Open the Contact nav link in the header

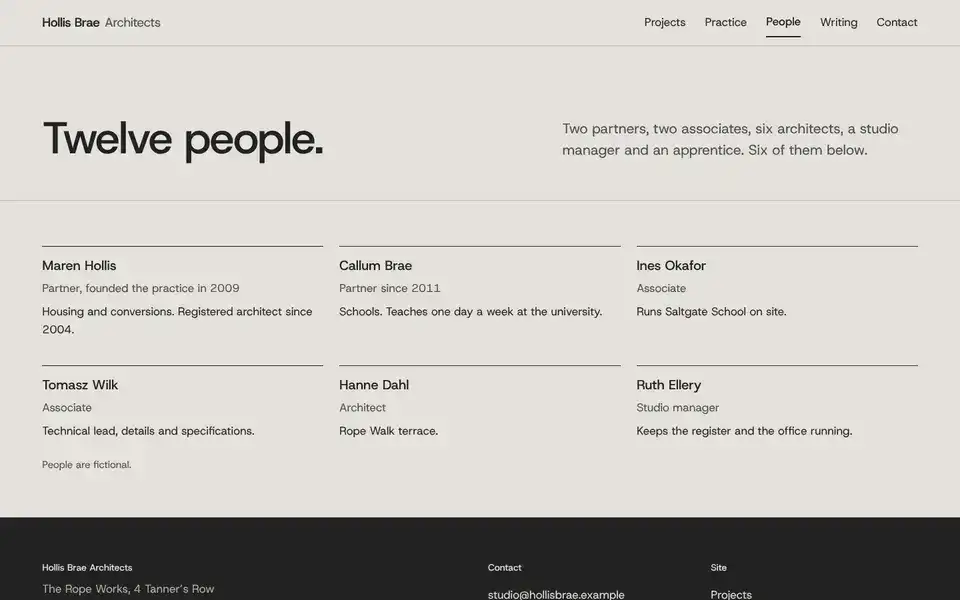896,22
